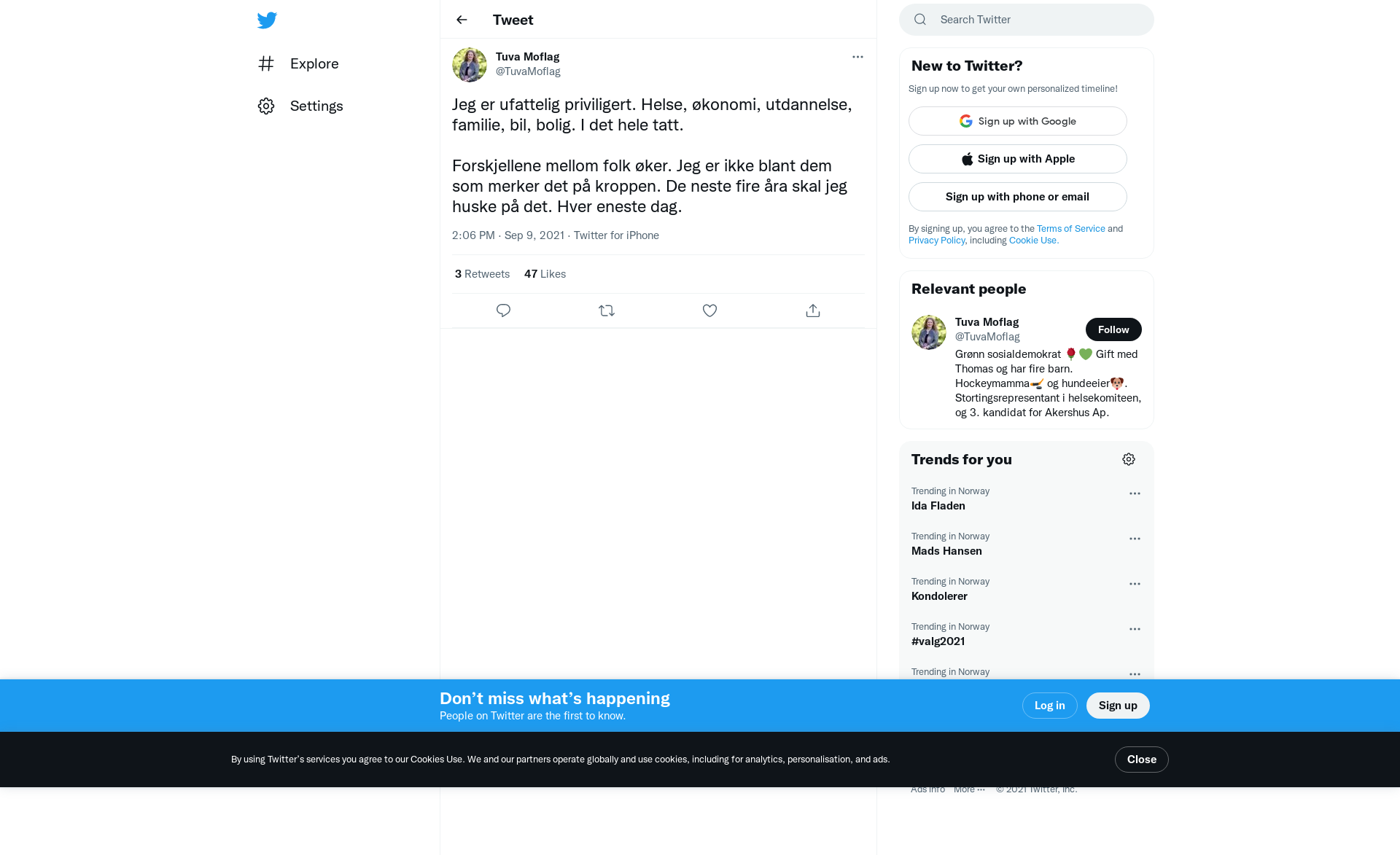
Task: Open tweet's three-dot more options menu
Action: point(857,57)
